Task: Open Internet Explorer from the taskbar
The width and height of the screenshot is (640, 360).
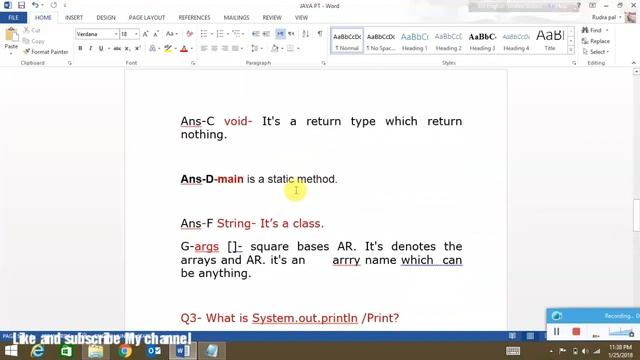Action: coord(38,351)
